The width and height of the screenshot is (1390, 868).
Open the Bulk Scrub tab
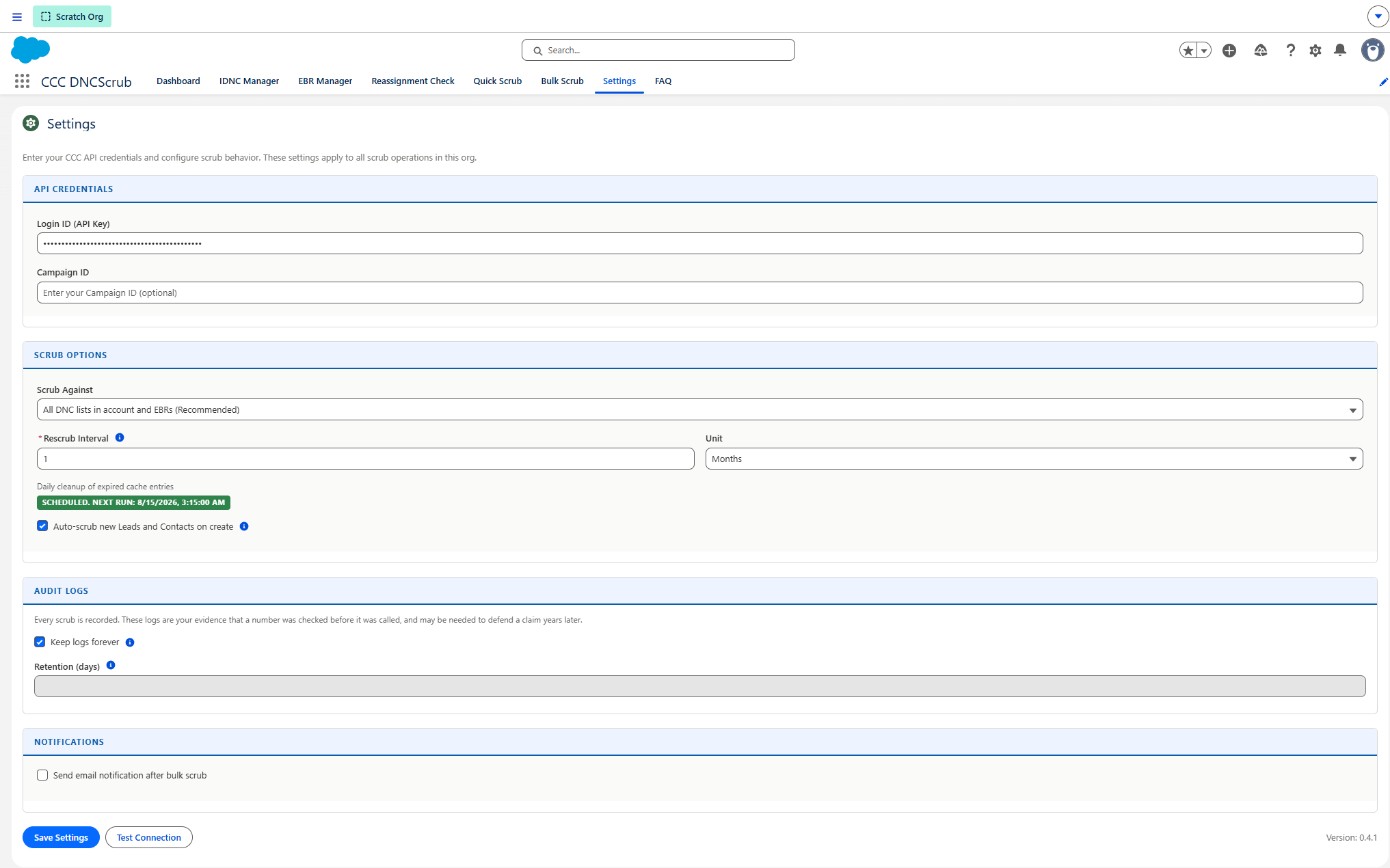(563, 81)
